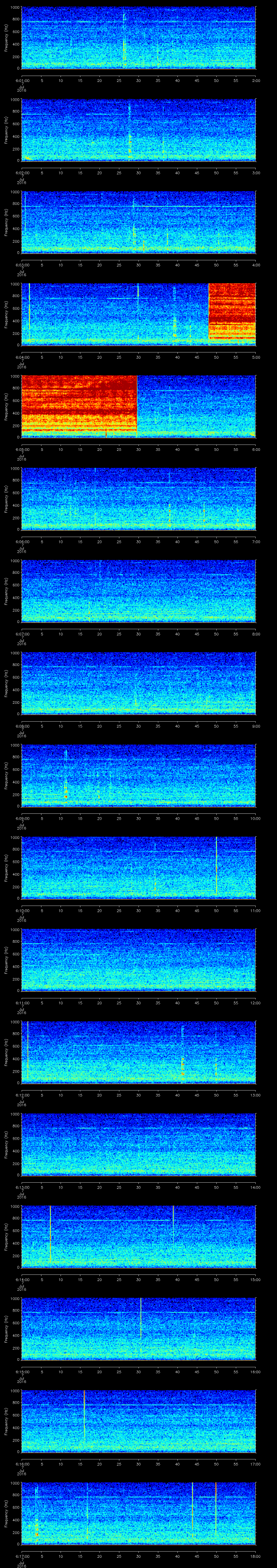Click the "6:17:00" start time label
The width and height of the screenshot is (277, 1568).
pos(22,1556)
